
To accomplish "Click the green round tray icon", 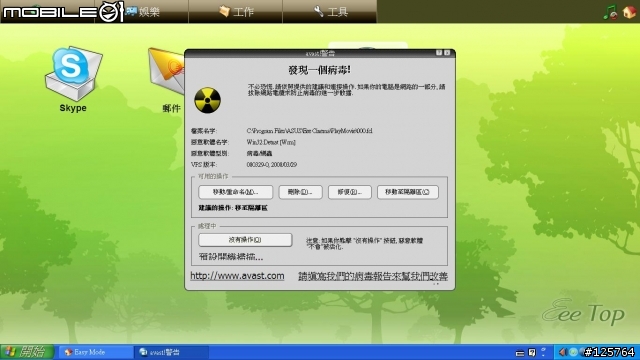I will [573, 352].
